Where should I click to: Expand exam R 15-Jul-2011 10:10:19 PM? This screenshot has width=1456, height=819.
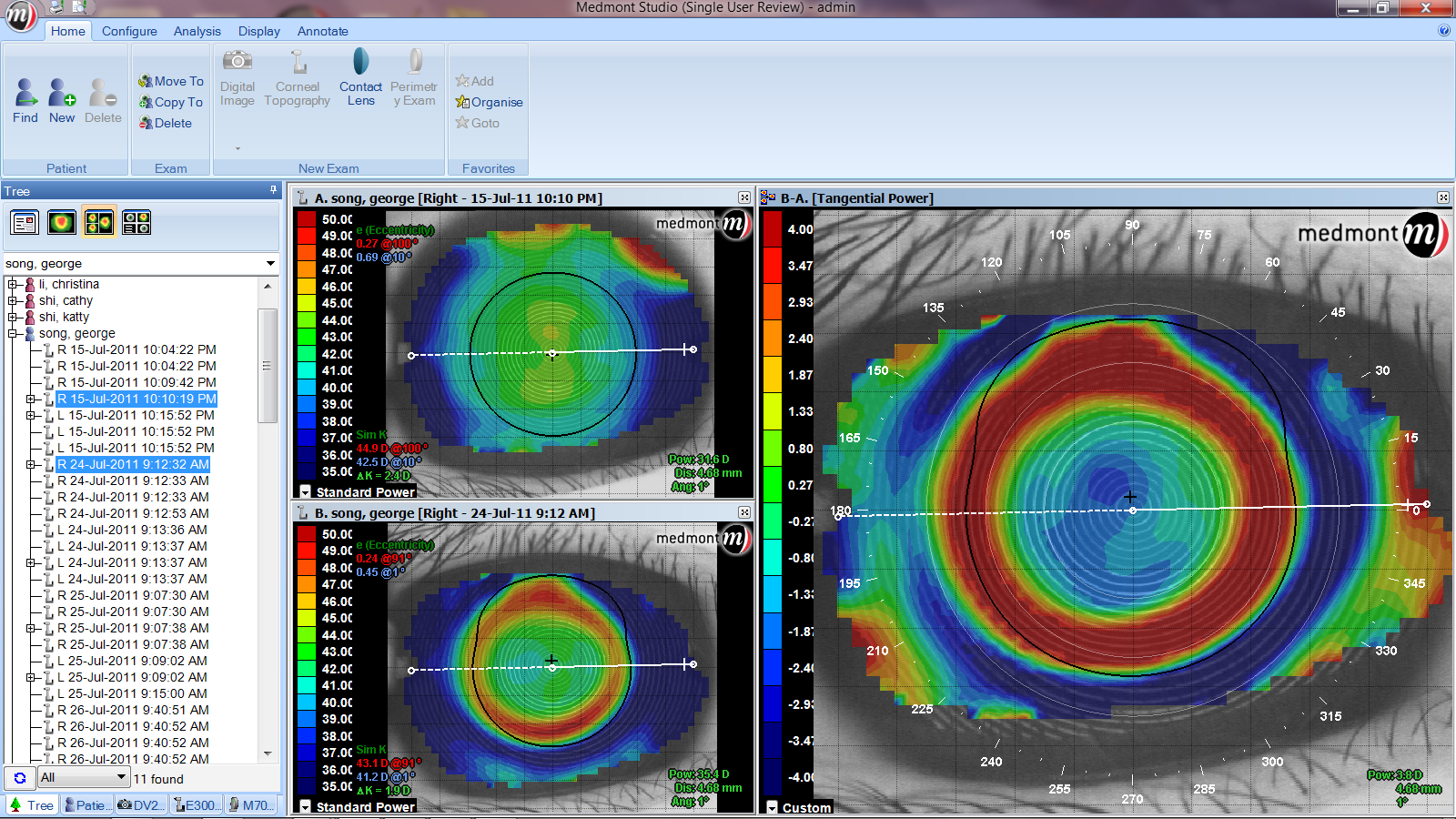pos(30,399)
